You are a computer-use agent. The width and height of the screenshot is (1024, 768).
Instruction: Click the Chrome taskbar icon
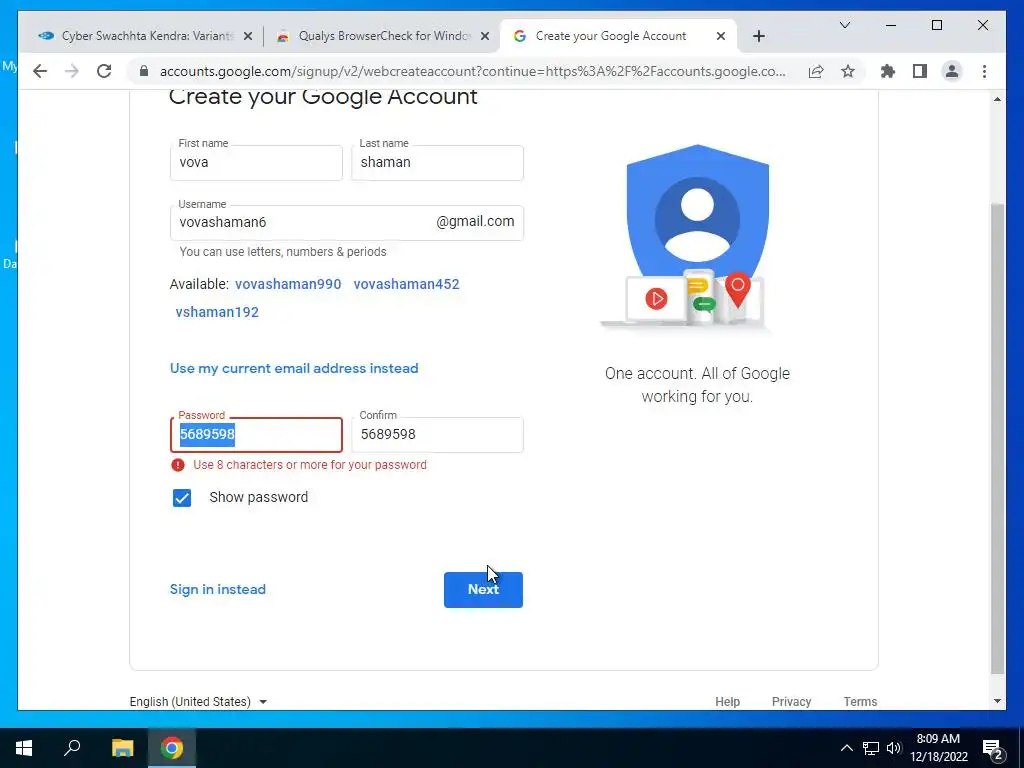[172, 748]
